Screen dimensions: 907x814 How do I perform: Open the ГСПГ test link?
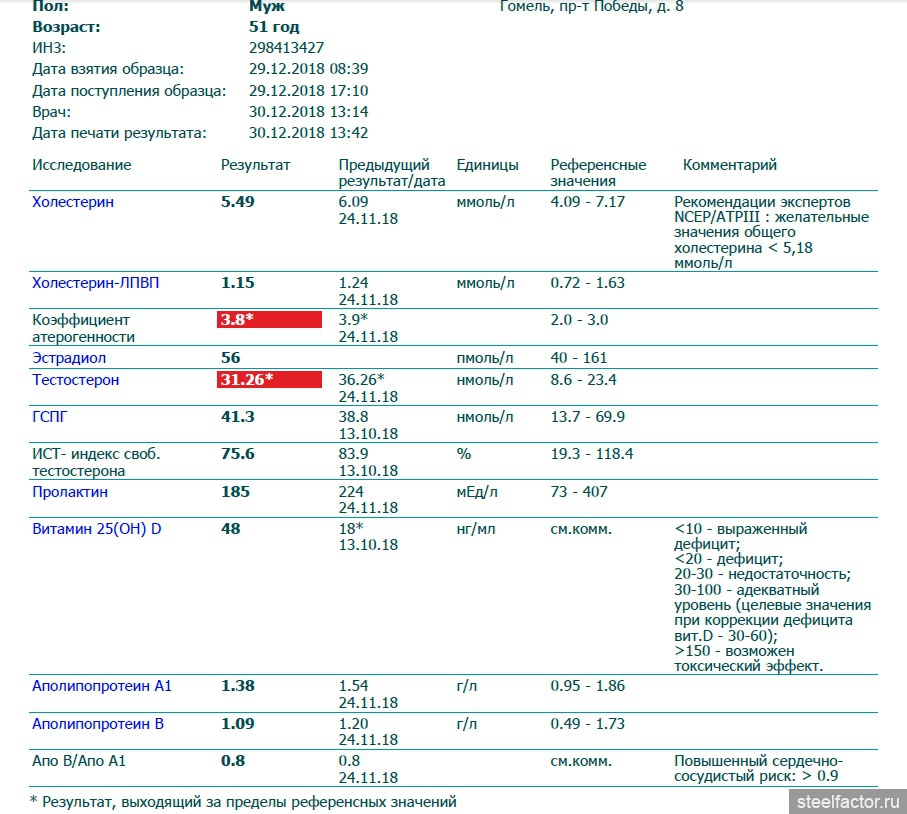click(50, 417)
